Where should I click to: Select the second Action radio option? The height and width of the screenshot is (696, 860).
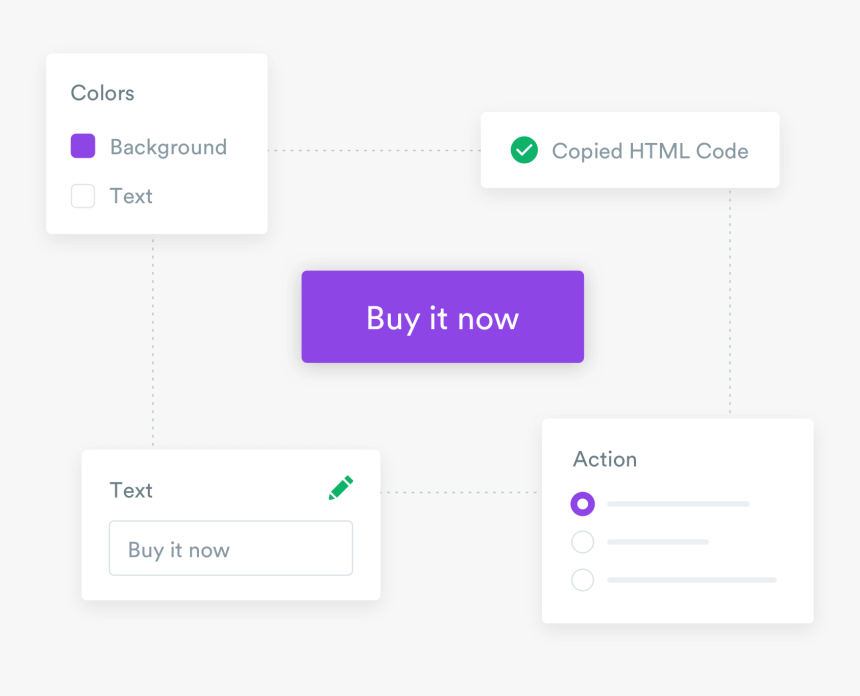(x=582, y=542)
